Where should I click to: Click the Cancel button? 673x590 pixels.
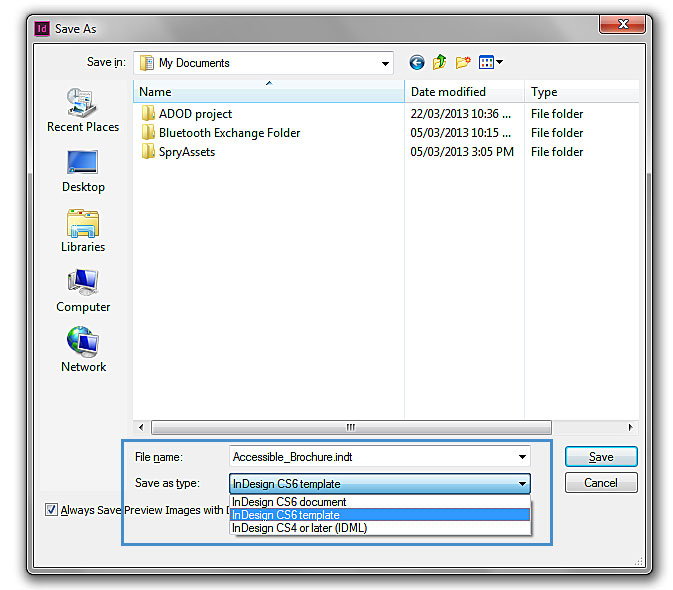pos(600,483)
